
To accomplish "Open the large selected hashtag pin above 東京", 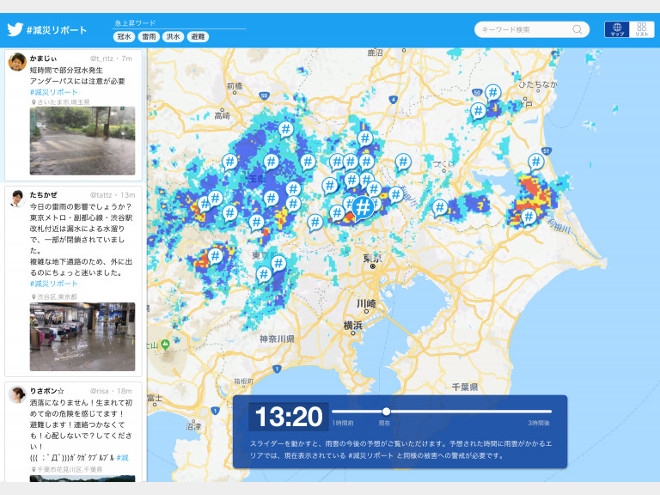I will tap(364, 207).
